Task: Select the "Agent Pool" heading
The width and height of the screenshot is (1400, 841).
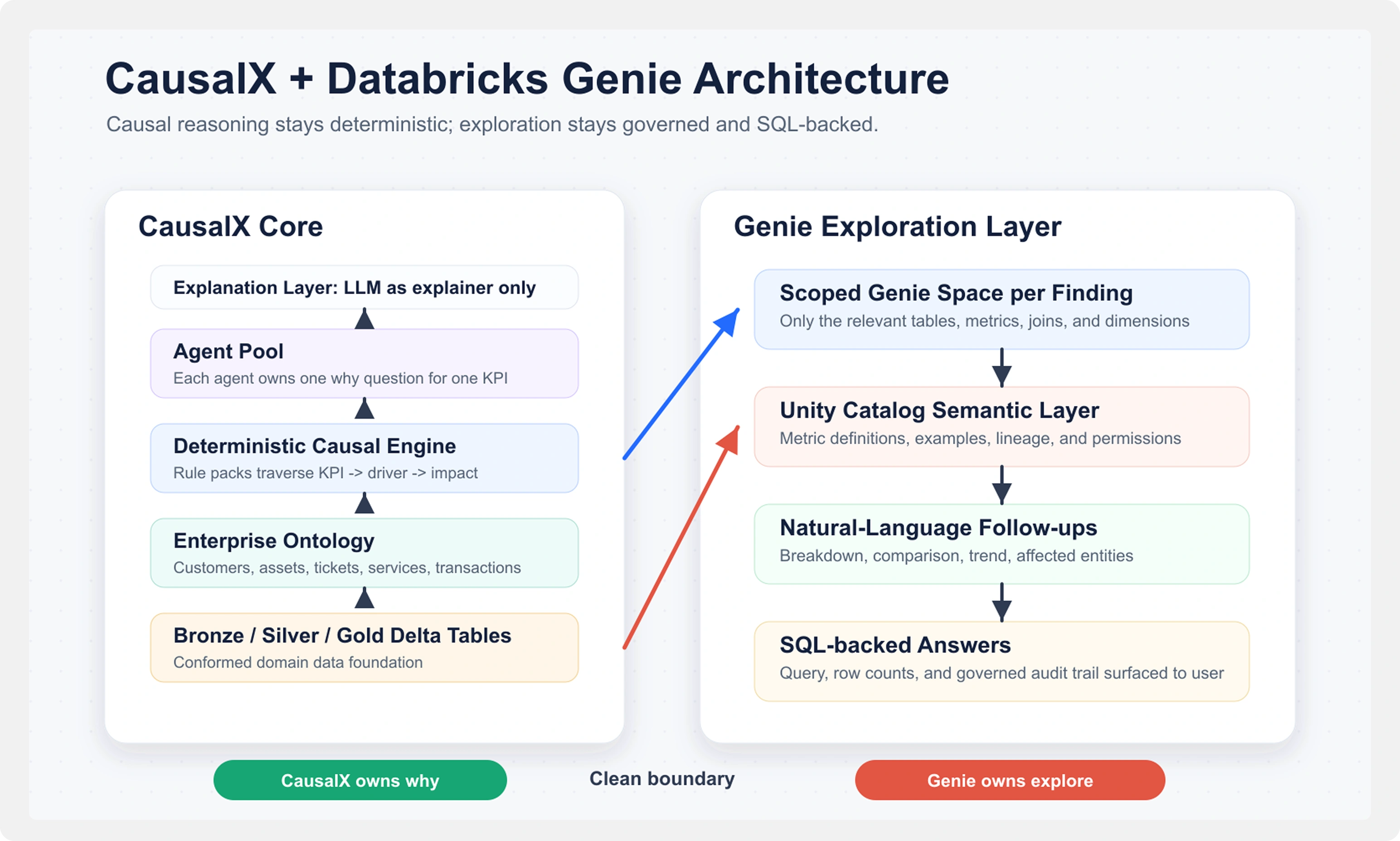Action: (228, 351)
